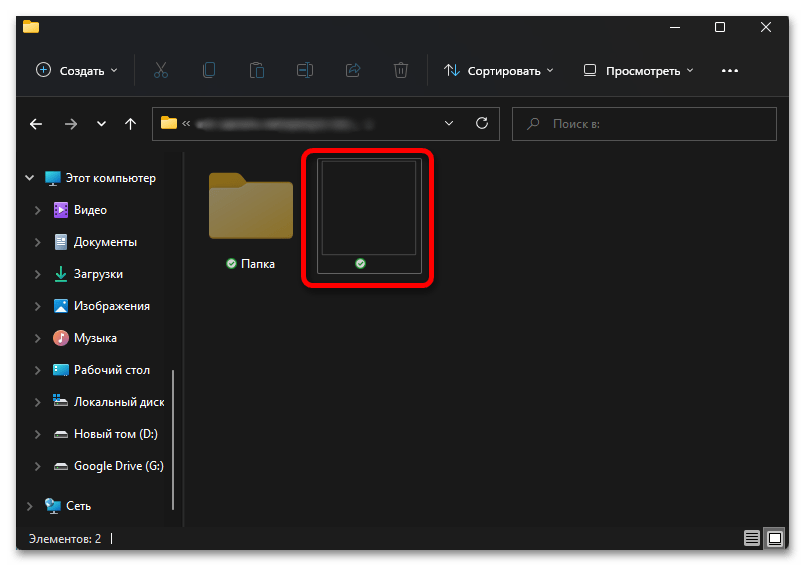Refresh the current folder view
Screen dimensions: 805x566
482,124
